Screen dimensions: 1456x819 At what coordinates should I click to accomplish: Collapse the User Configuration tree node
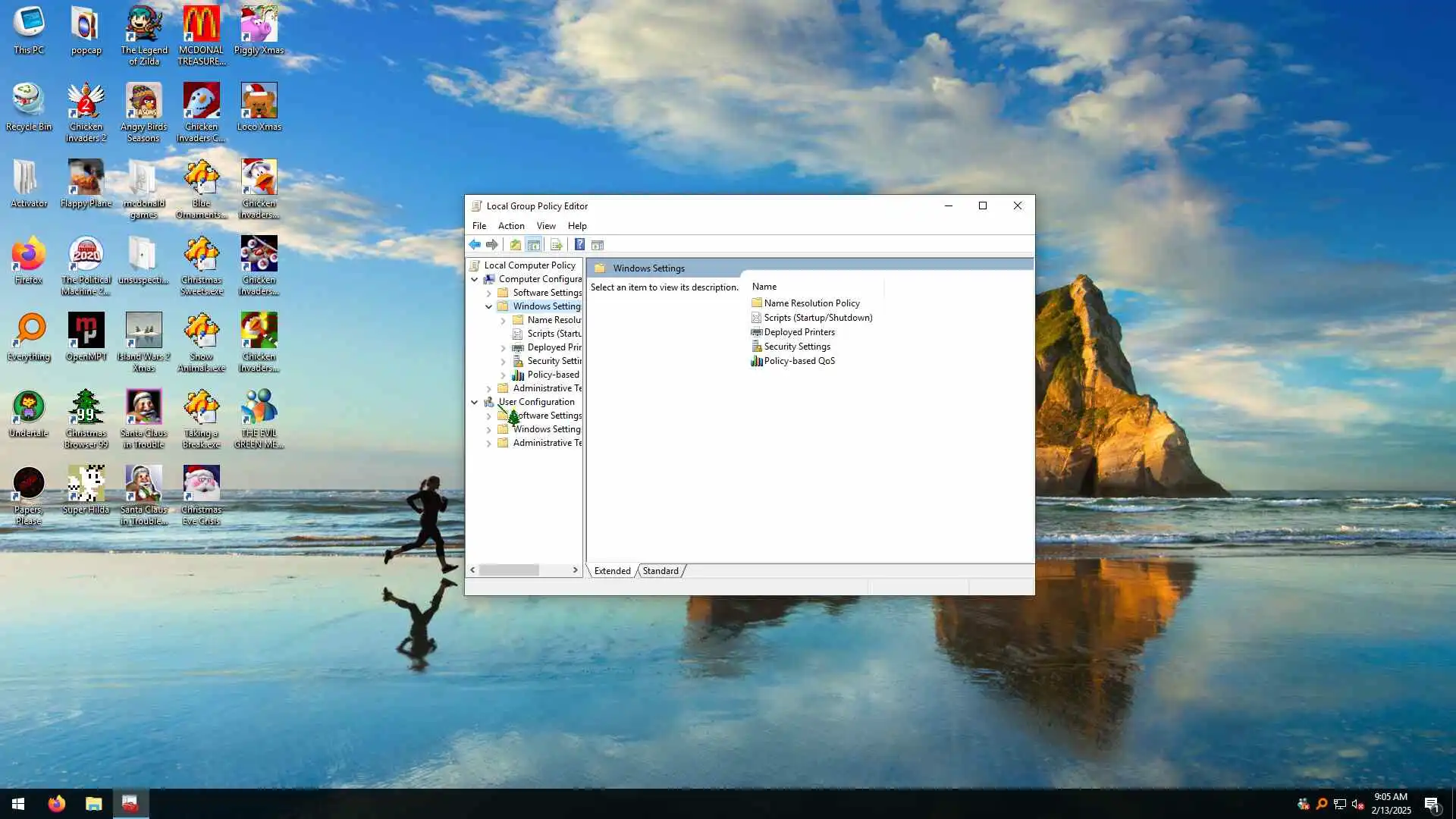point(475,402)
